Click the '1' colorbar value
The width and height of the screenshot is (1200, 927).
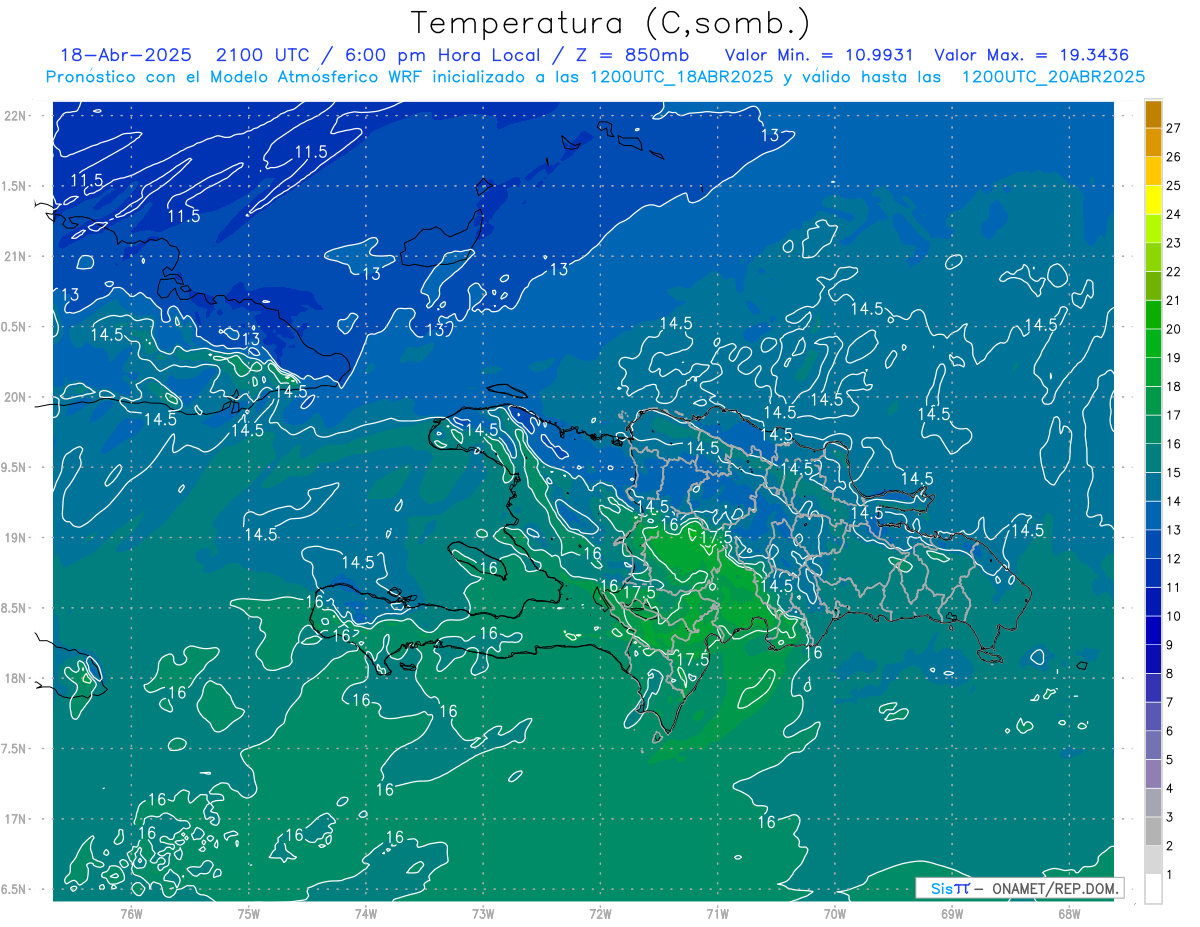click(1170, 876)
